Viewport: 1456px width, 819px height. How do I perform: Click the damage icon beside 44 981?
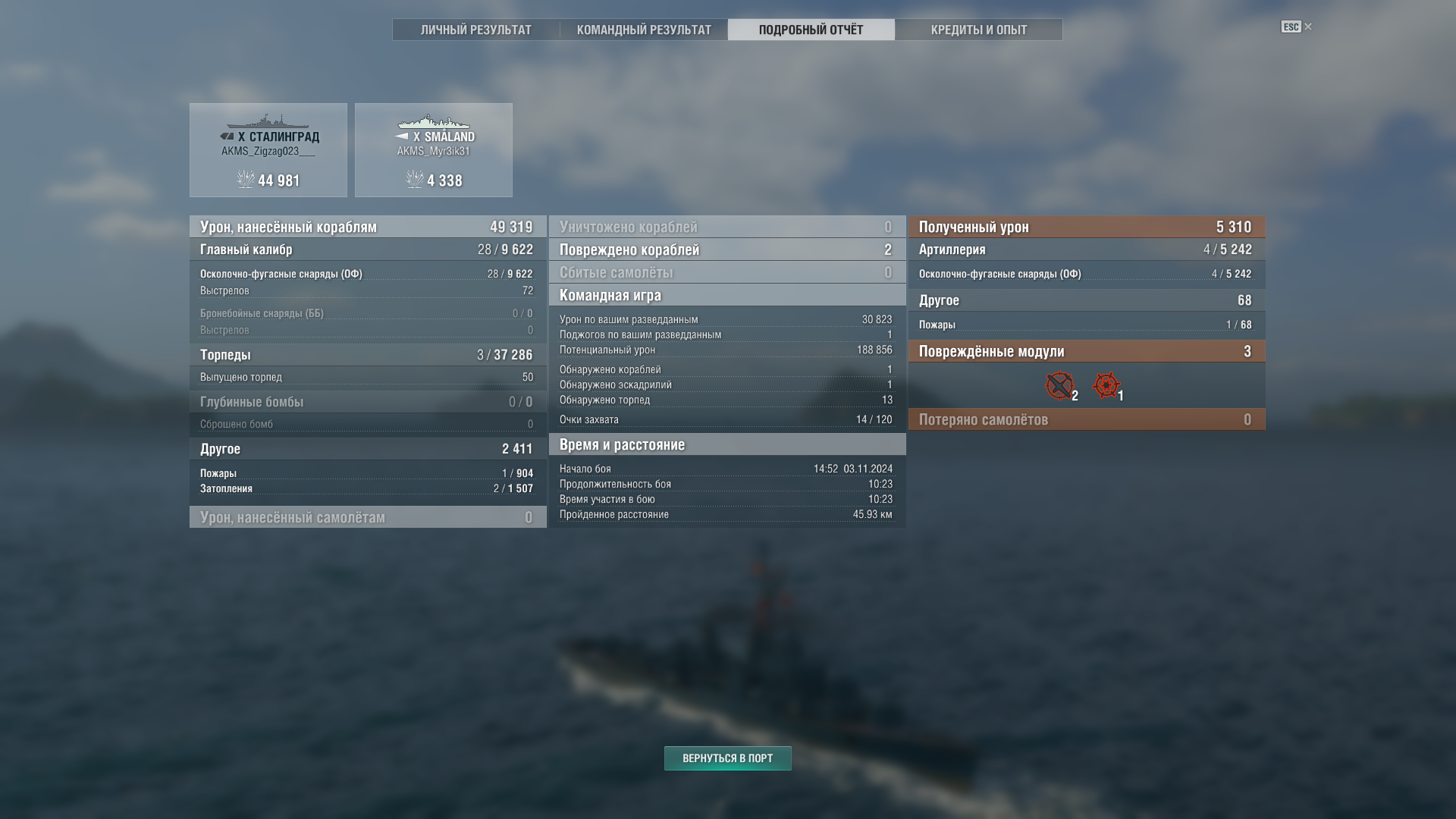point(246,179)
